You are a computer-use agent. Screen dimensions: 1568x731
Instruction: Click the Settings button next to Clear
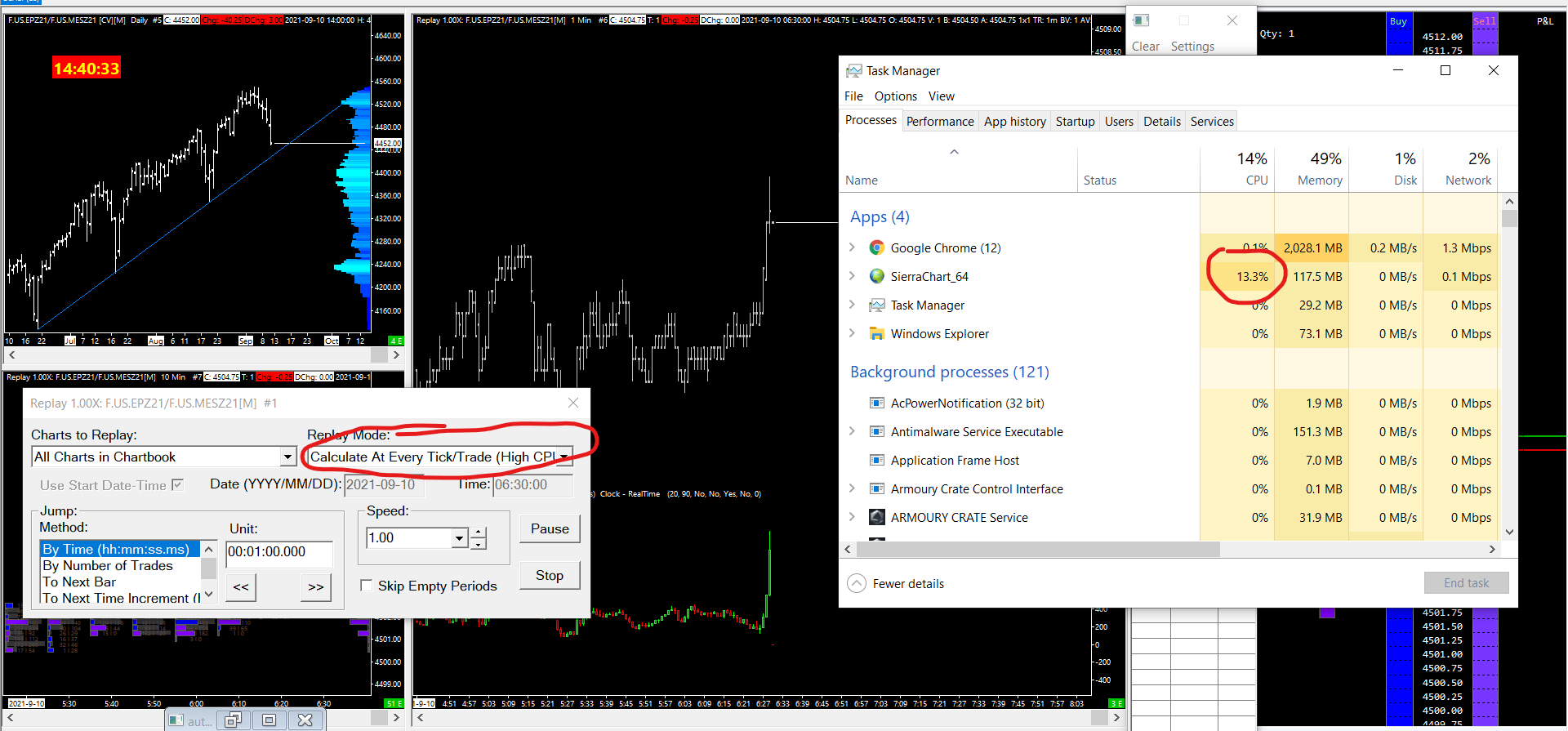click(x=1192, y=47)
